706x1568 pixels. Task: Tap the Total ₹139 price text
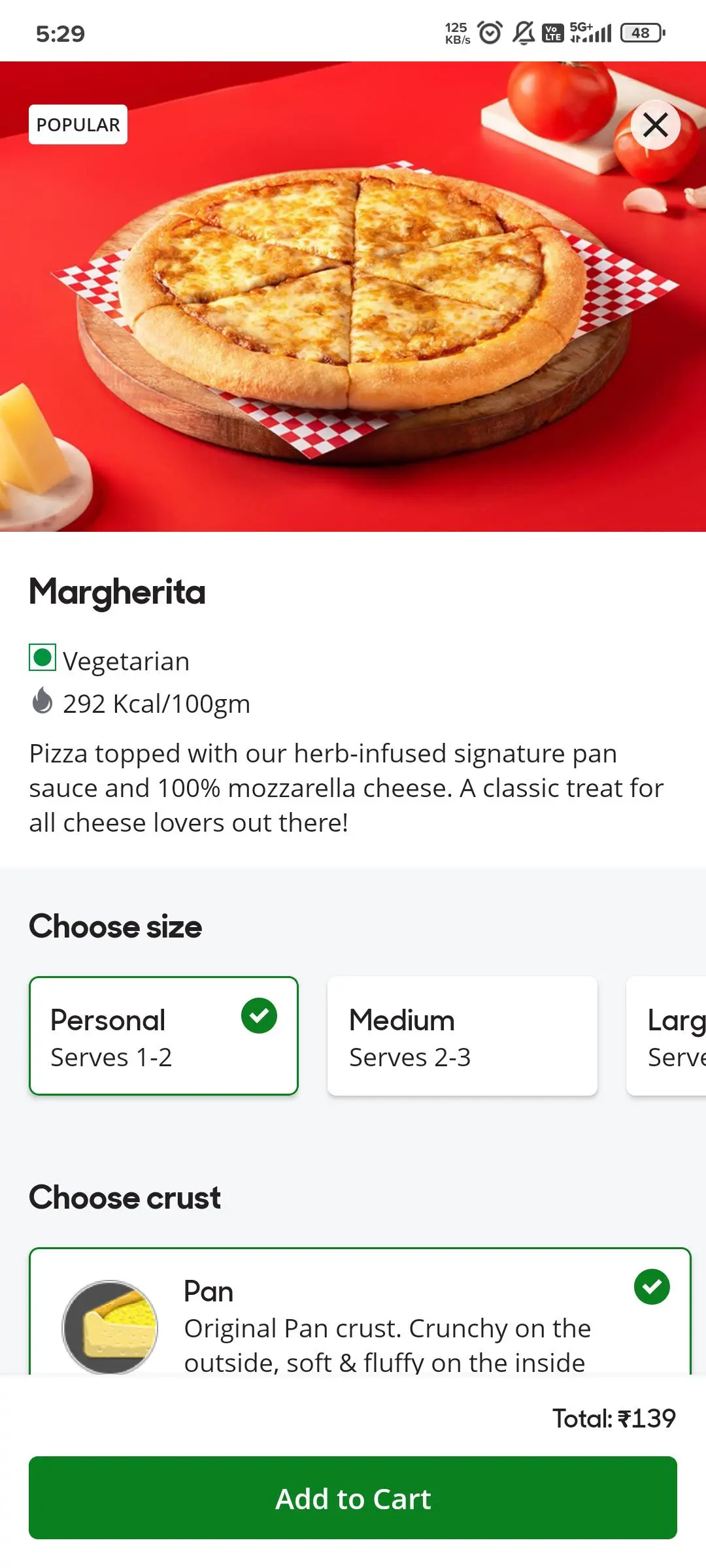(614, 1418)
